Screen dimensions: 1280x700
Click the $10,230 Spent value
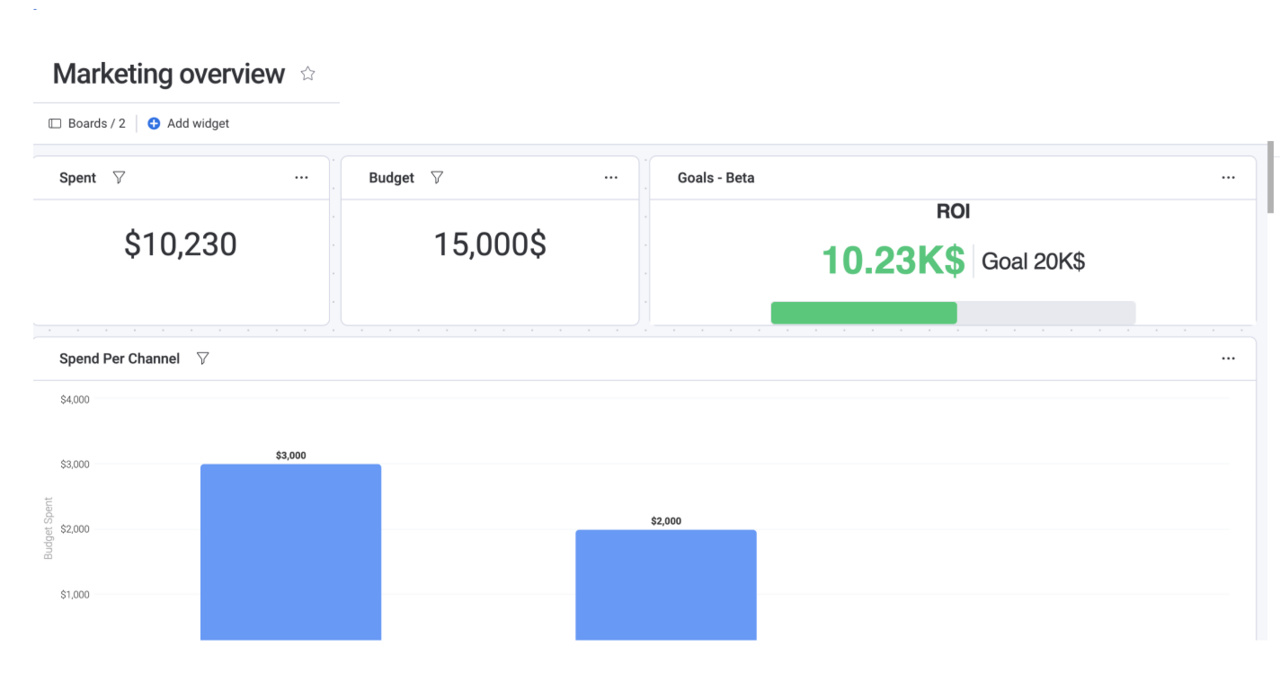180,245
